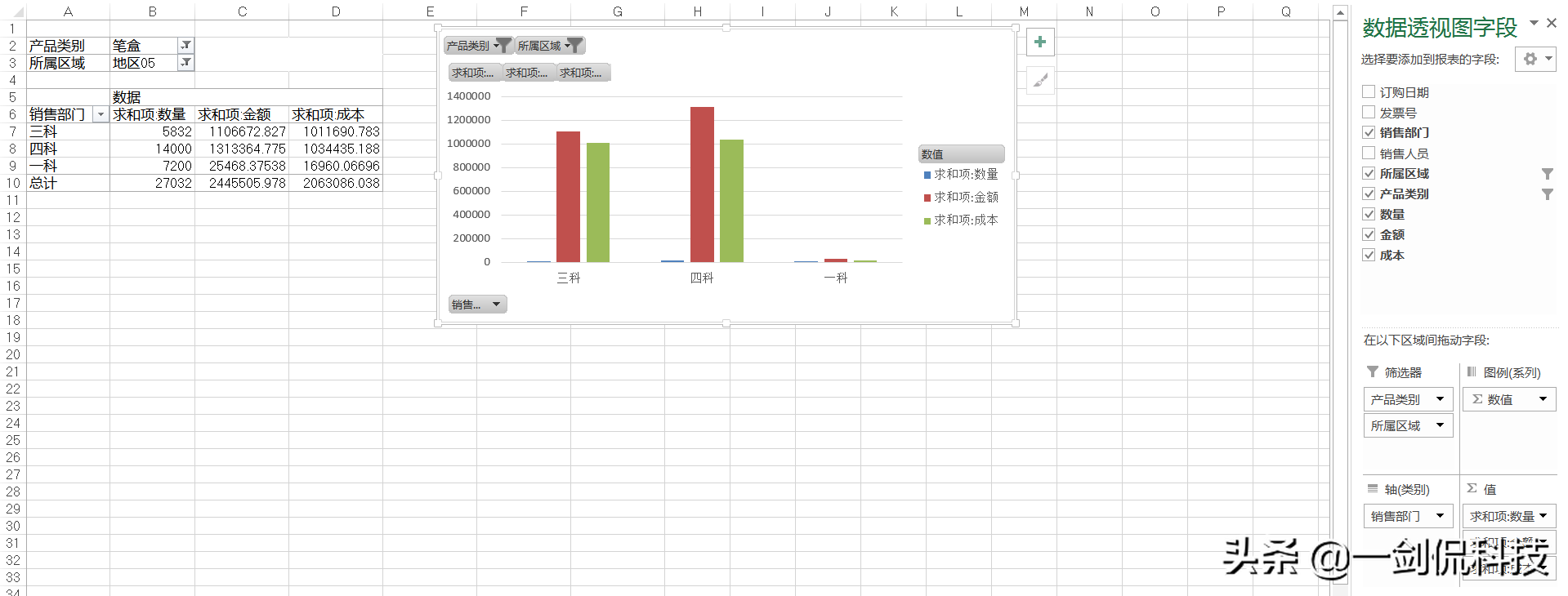
Task: Uncheck the 数量 field checkbox
Action: (1369, 214)
